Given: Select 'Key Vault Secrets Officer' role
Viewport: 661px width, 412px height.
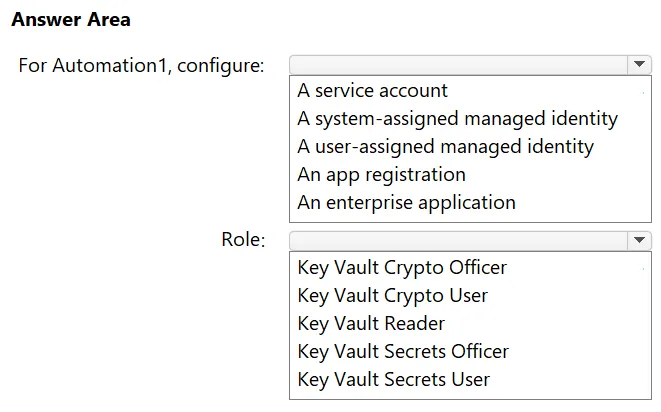Looking at the screenshot, I should (x=403, y=351).
